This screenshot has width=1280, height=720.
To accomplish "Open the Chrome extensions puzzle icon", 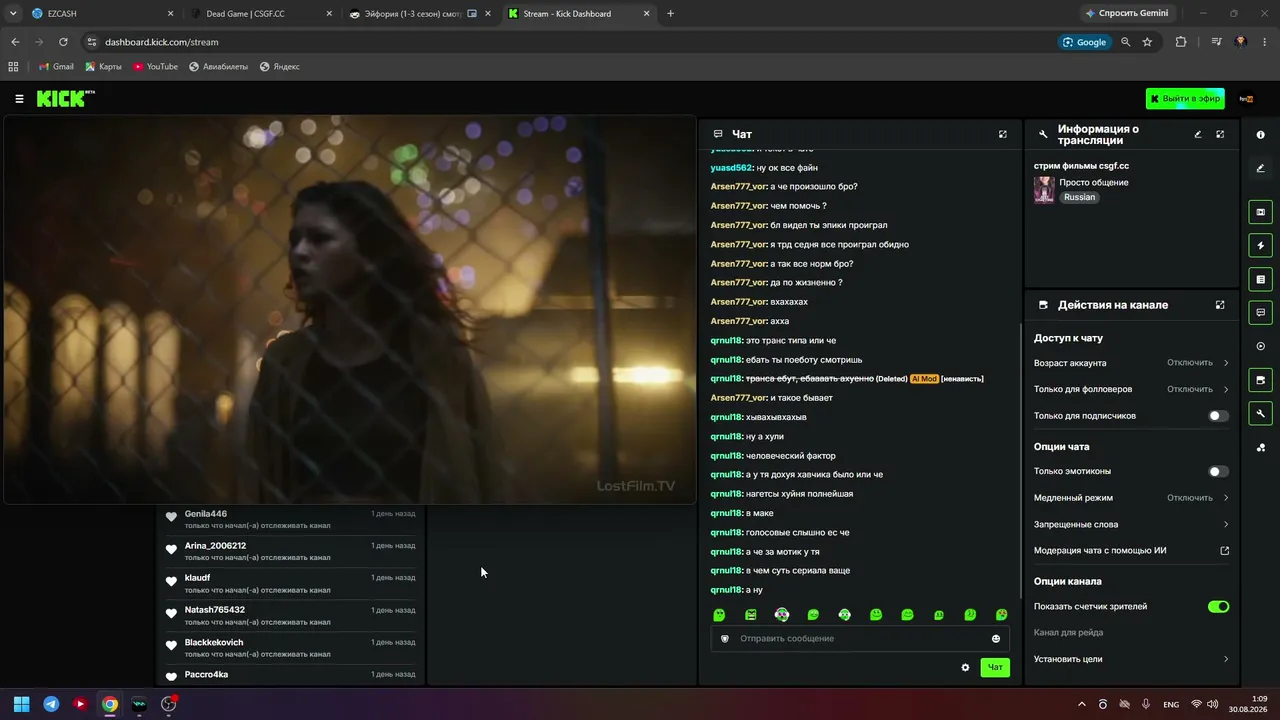I will (x=1181, y=42).
